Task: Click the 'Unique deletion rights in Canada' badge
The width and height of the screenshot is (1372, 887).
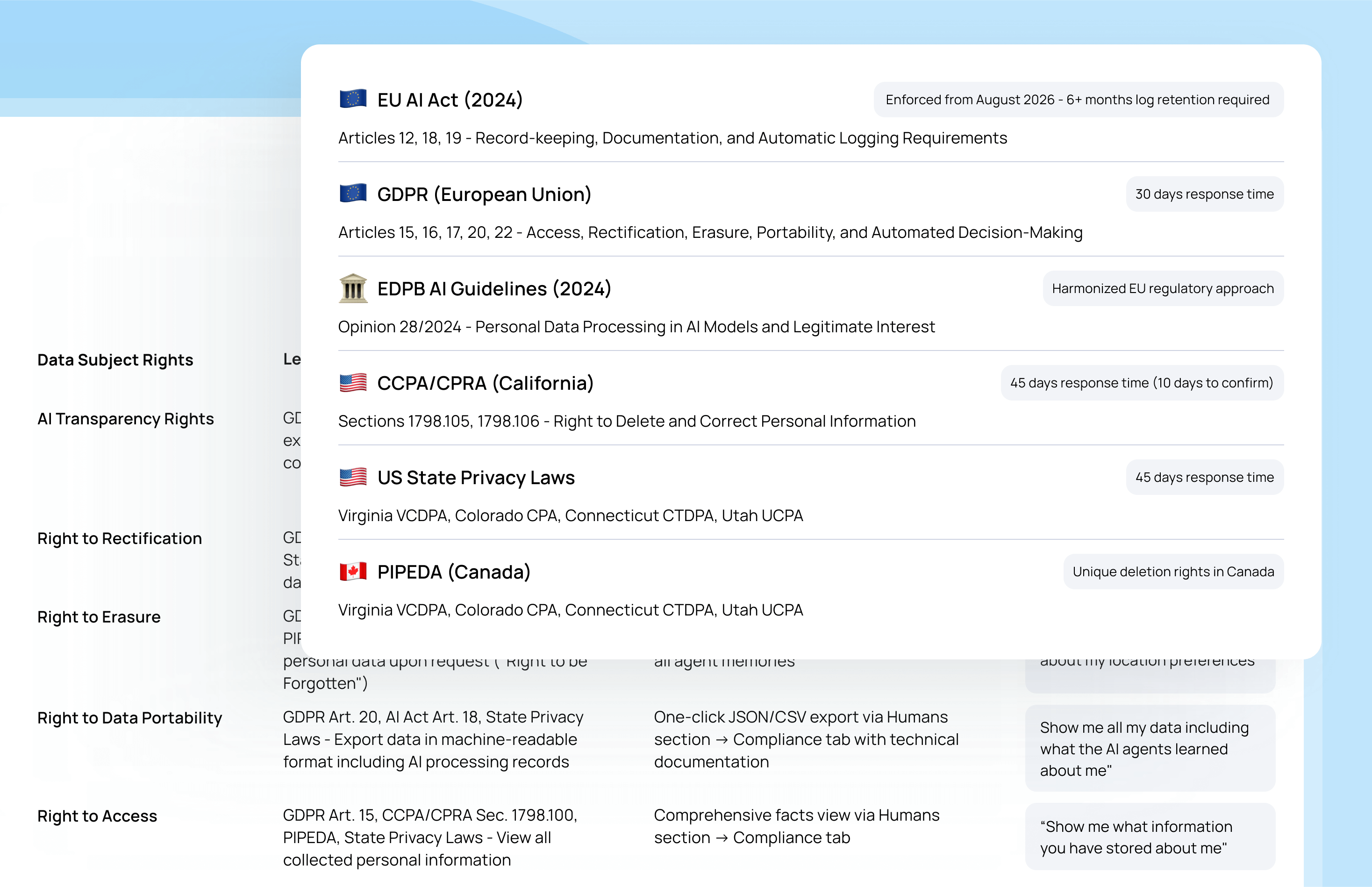Action: coord(1173,572)
